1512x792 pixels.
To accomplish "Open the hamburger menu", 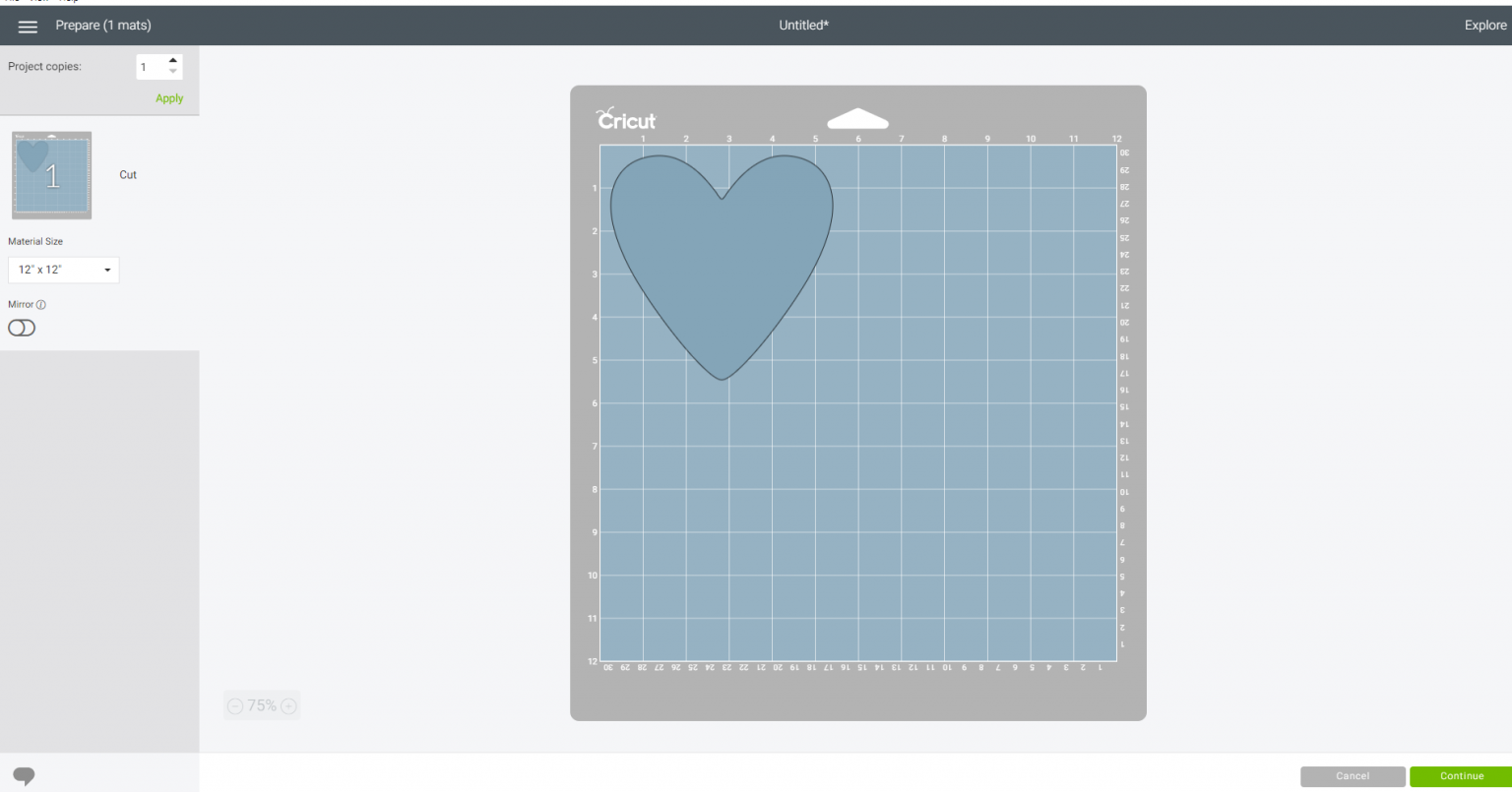I will coord(28,27).
